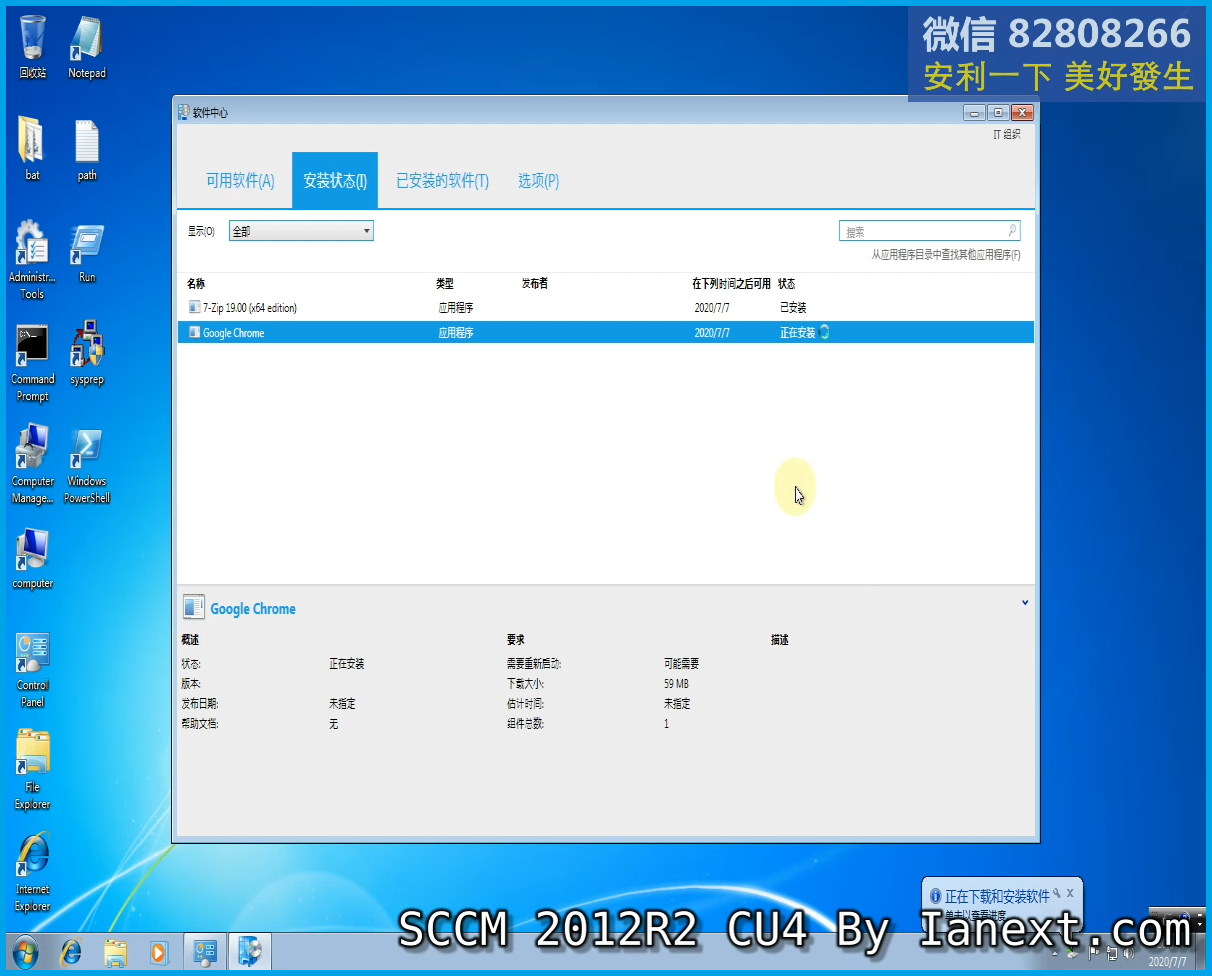
Task: Select the bat folder on the desktop
Action: click(x=32, y=149)
